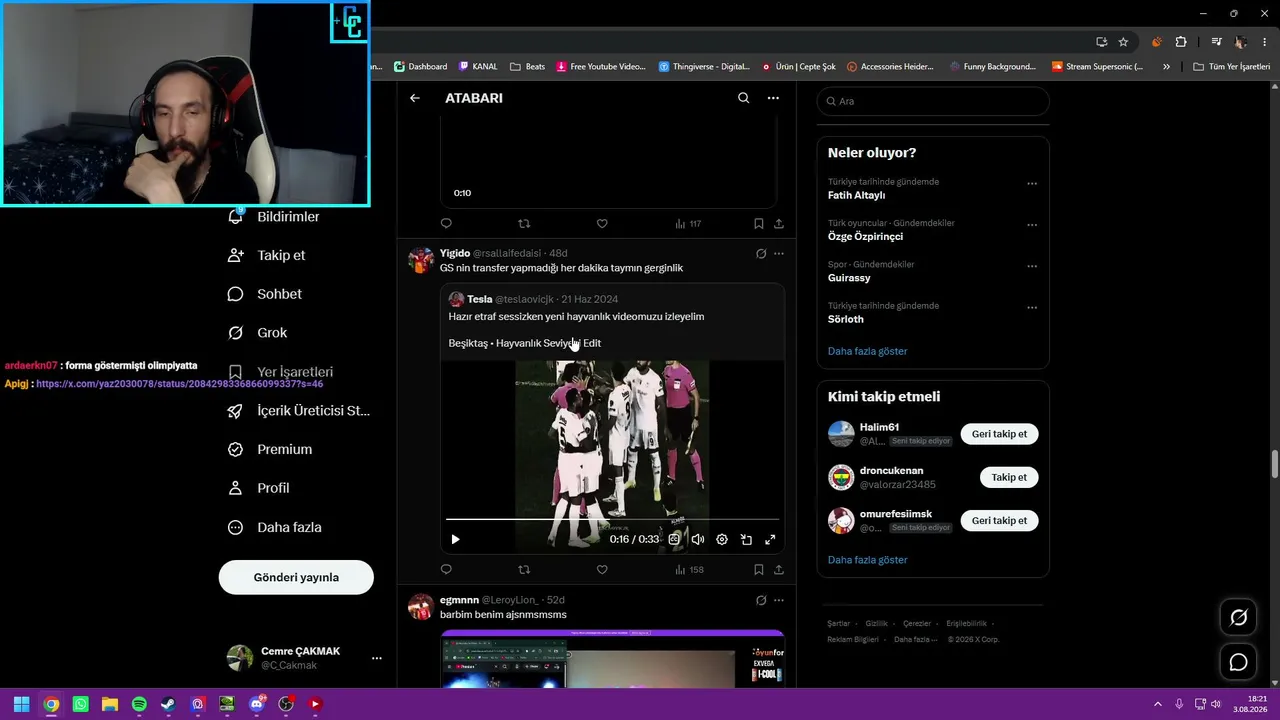The width and height of the screenshot is (1280, 720).
Task: Open more options on Yigido's post
Action: (779, 254)
